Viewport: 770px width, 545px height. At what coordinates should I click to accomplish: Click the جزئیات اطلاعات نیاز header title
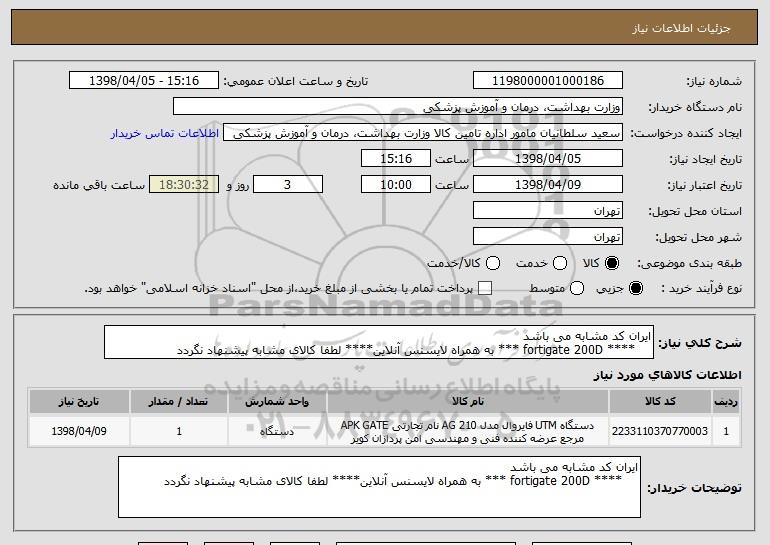[x=681, y=28]
